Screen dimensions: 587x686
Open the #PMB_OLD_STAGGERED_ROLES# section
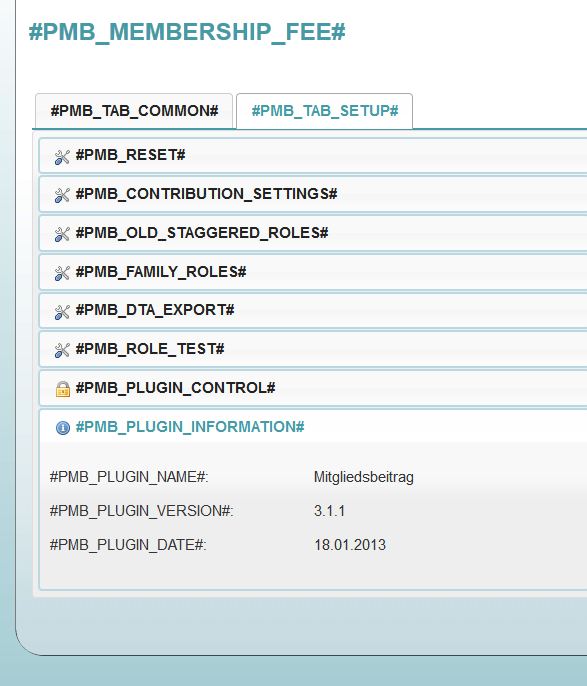click(313, 233)
